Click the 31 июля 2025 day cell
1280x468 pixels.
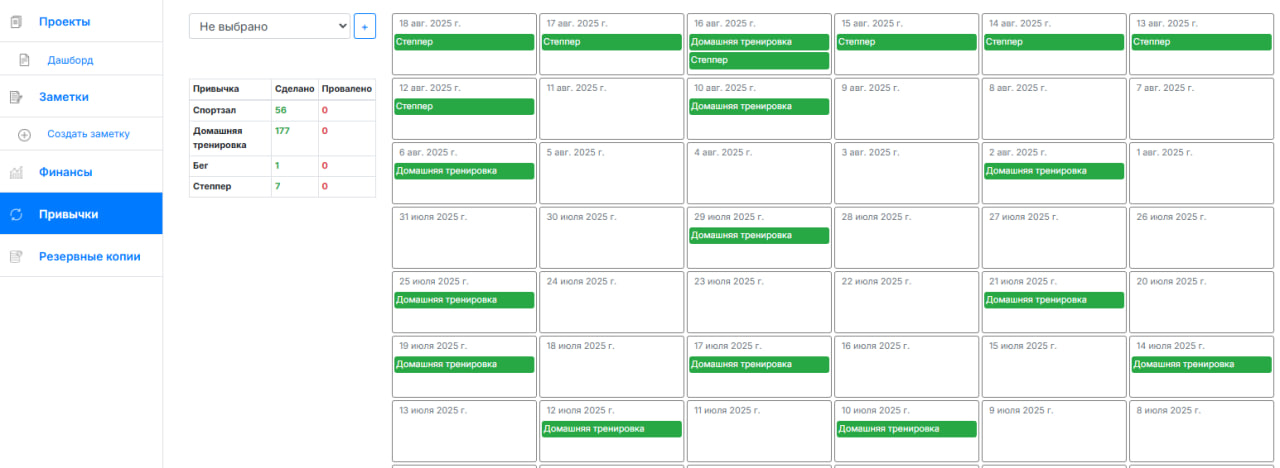pyautogui.click(x=464, y=237)
